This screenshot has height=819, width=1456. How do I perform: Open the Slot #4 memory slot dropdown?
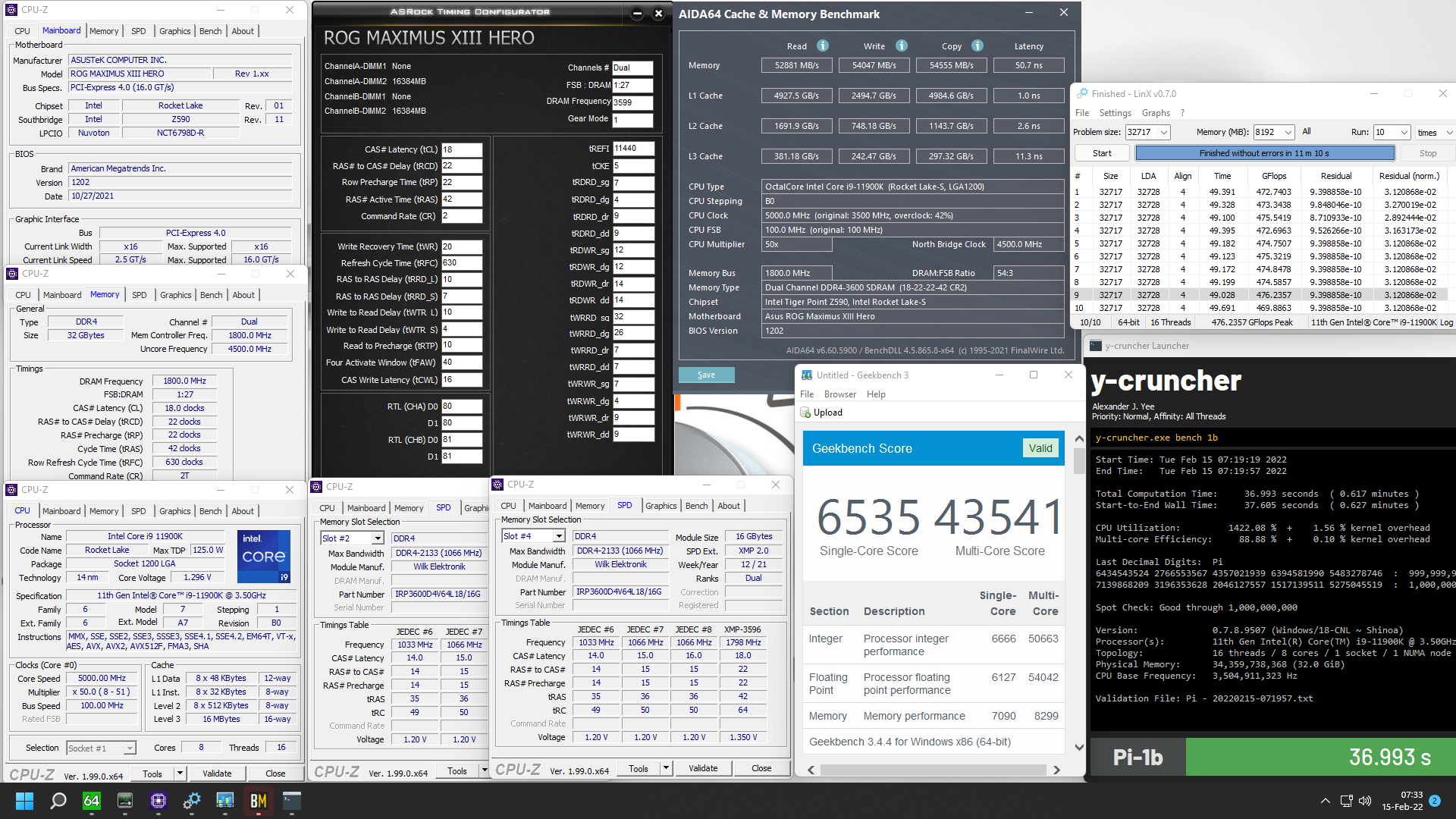[x=558, y=536]
